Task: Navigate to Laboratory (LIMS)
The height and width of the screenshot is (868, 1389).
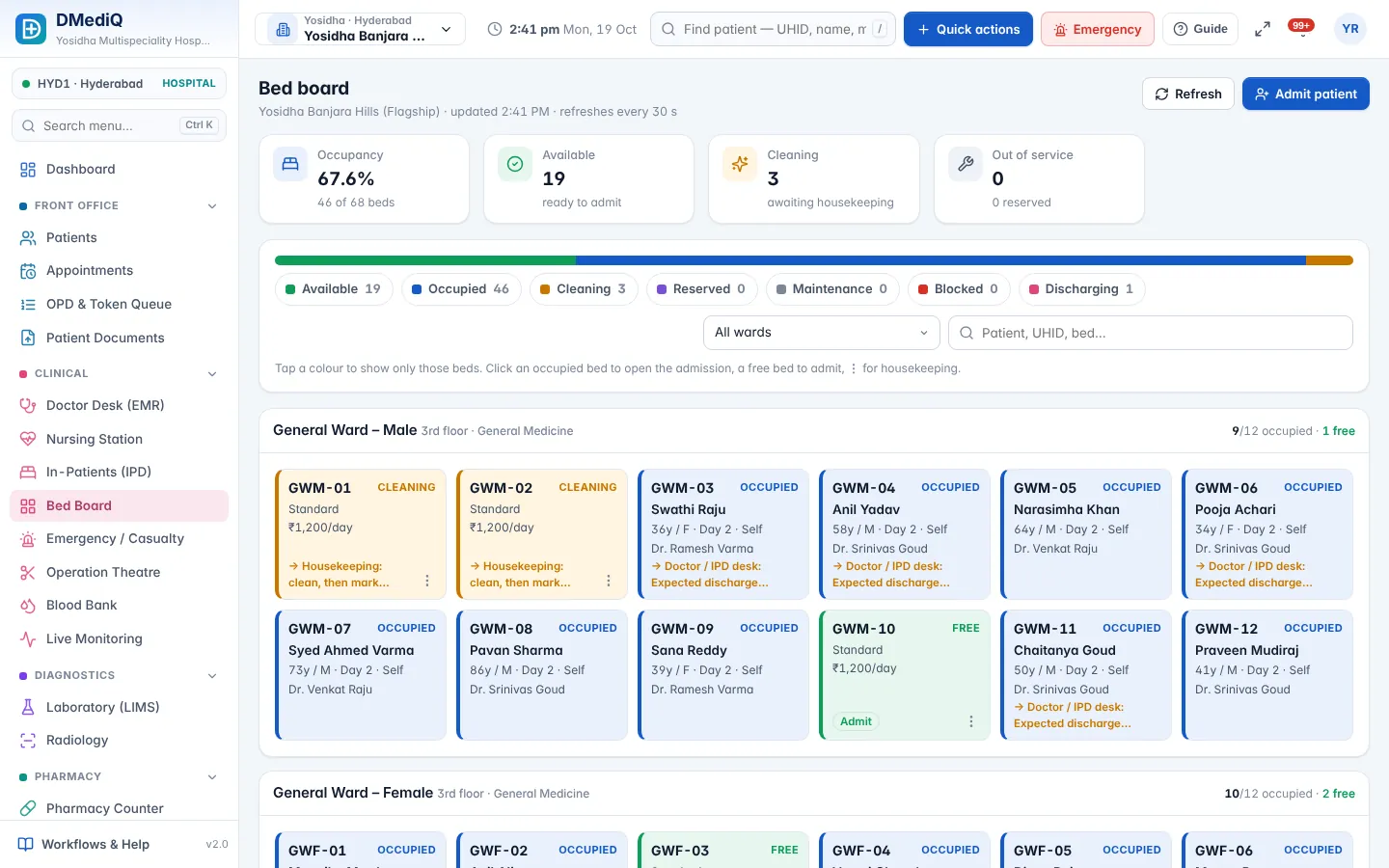Action: click(119, 708)
